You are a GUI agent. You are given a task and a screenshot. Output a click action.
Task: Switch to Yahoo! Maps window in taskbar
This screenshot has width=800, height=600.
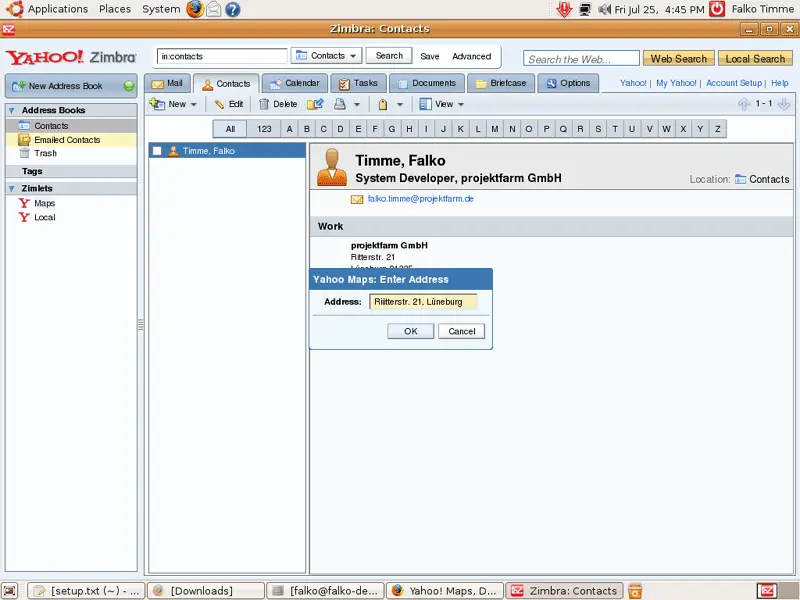(445, 591)
